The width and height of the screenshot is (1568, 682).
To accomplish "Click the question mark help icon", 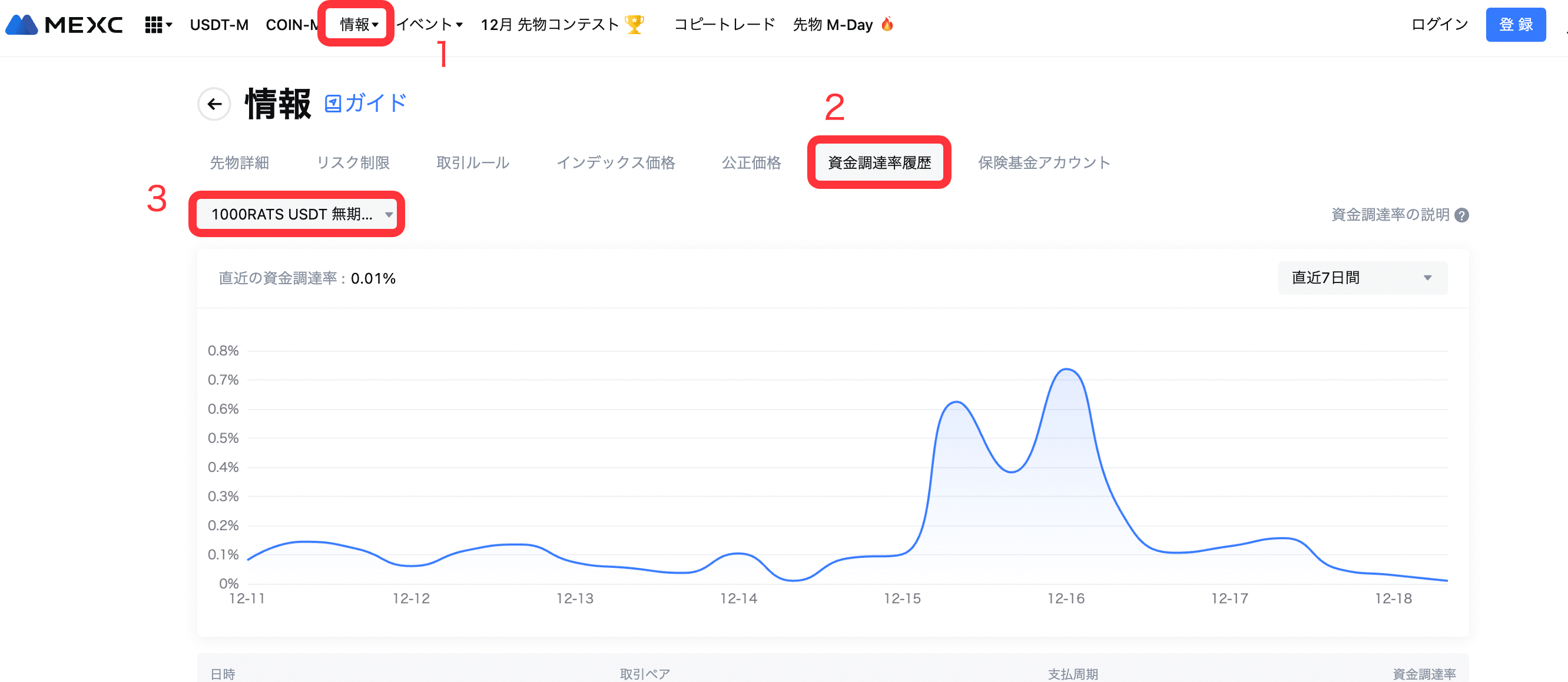I will point(1461,215).
